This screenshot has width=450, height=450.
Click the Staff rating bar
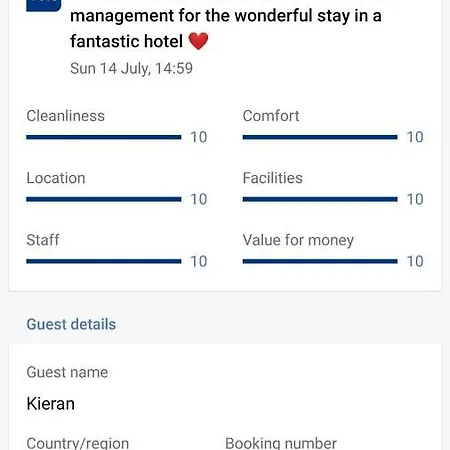pos(104,261)
